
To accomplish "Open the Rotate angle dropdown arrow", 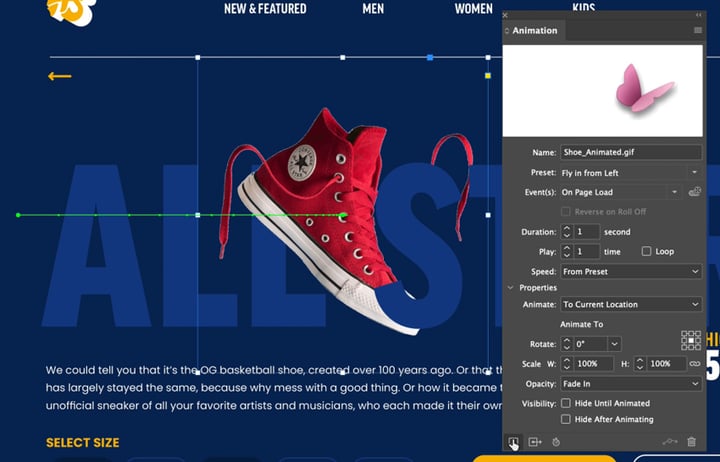I will pos(614,344).
